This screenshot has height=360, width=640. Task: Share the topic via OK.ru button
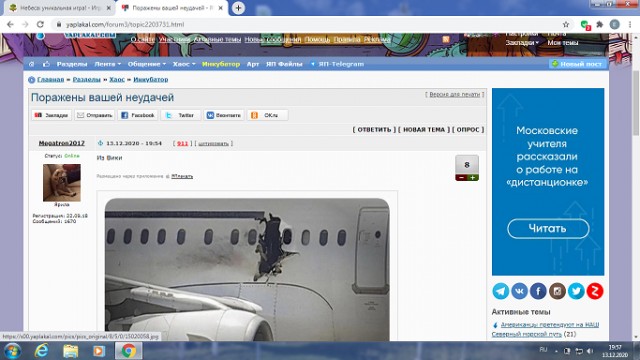pos(267,116)
